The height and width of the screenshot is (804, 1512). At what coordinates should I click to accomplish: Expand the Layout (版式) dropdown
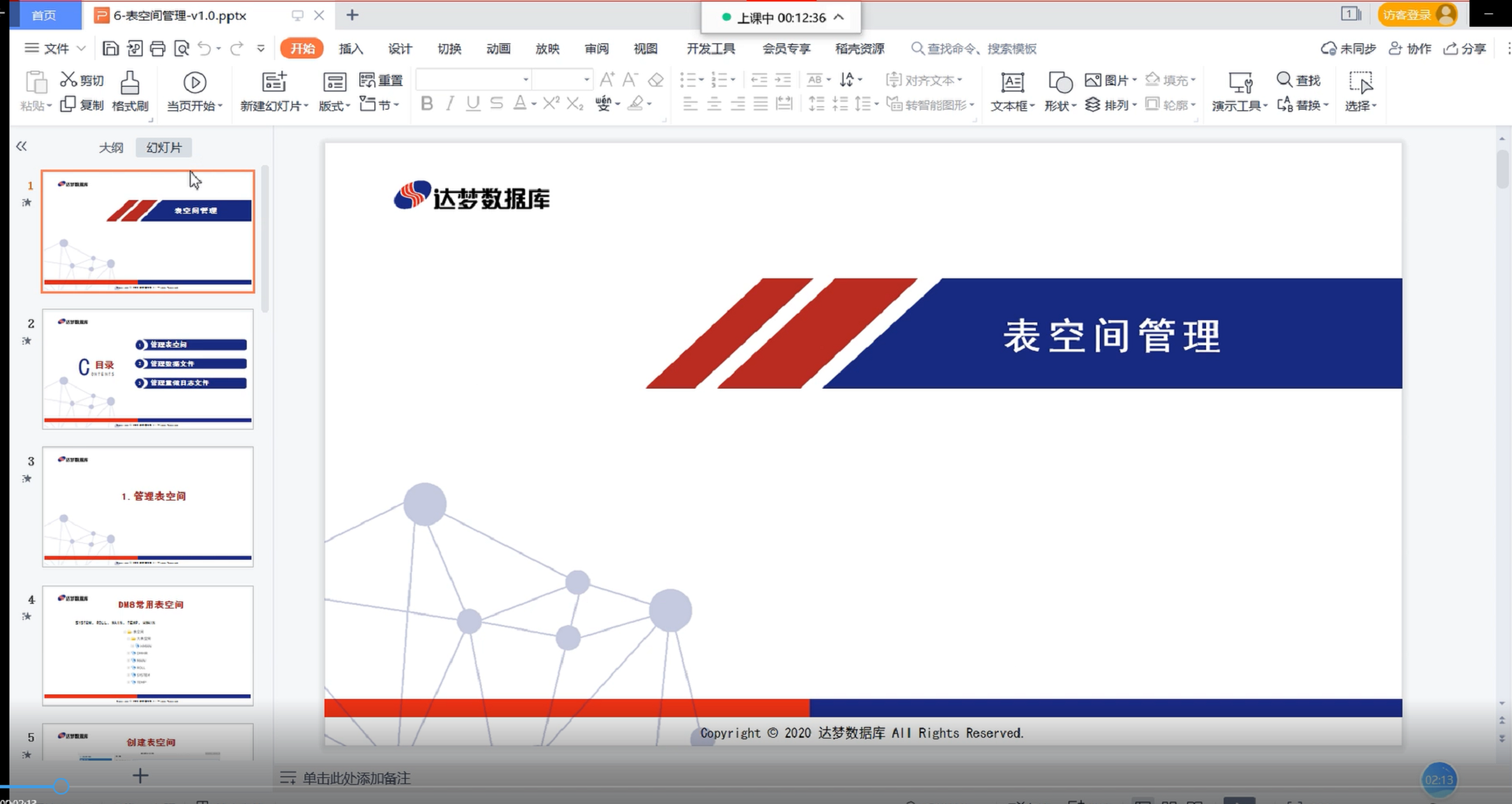click(335, 106)
